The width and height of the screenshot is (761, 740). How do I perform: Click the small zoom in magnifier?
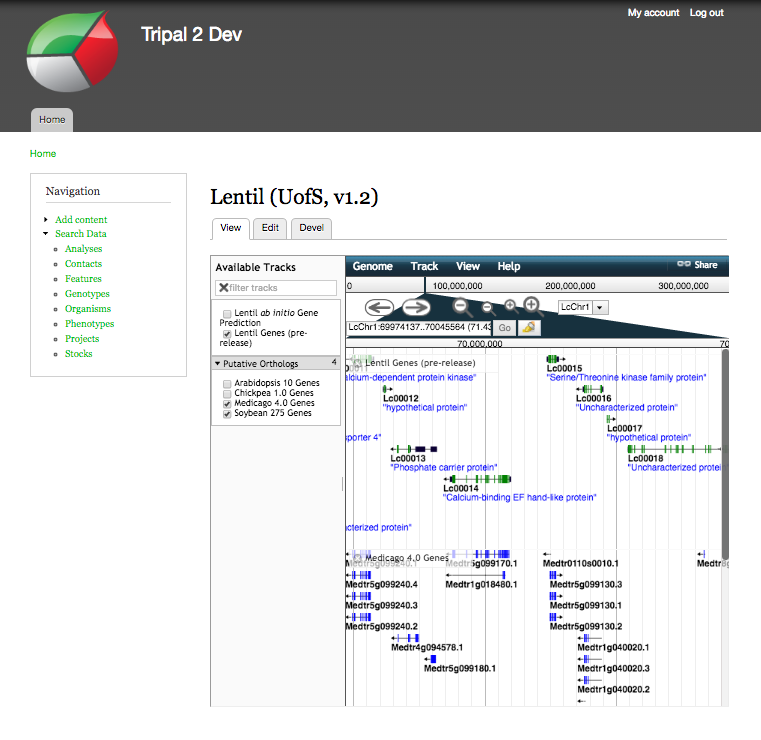(x=510, y=307)
